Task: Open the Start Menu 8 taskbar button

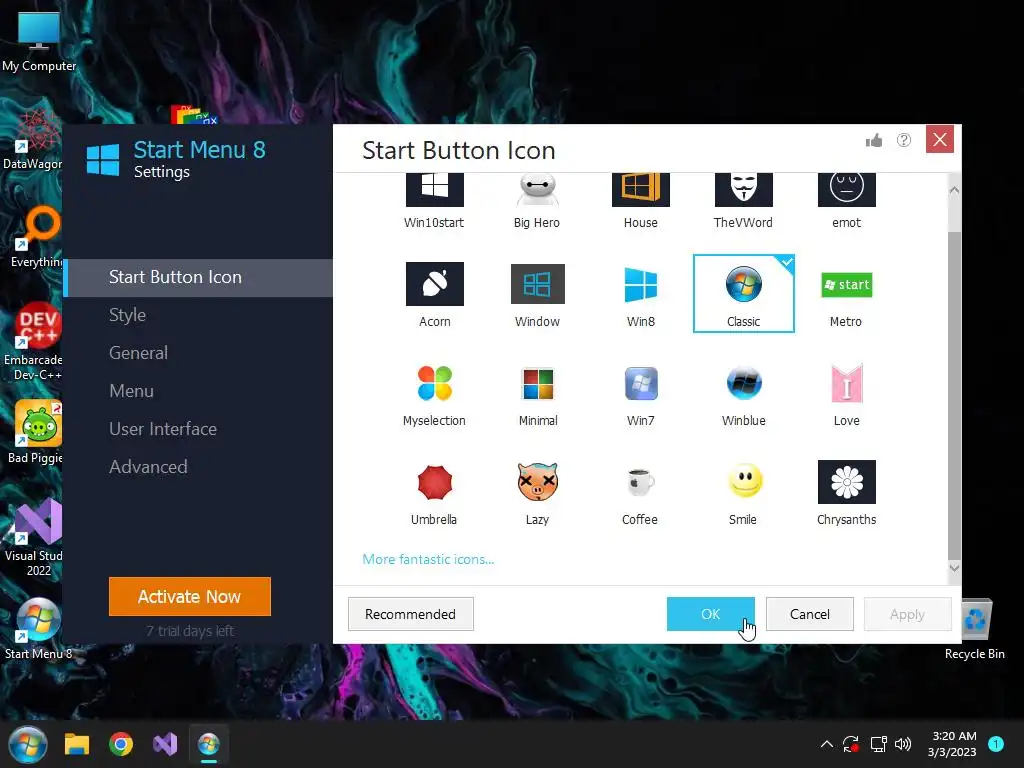Action: point(209,744)
